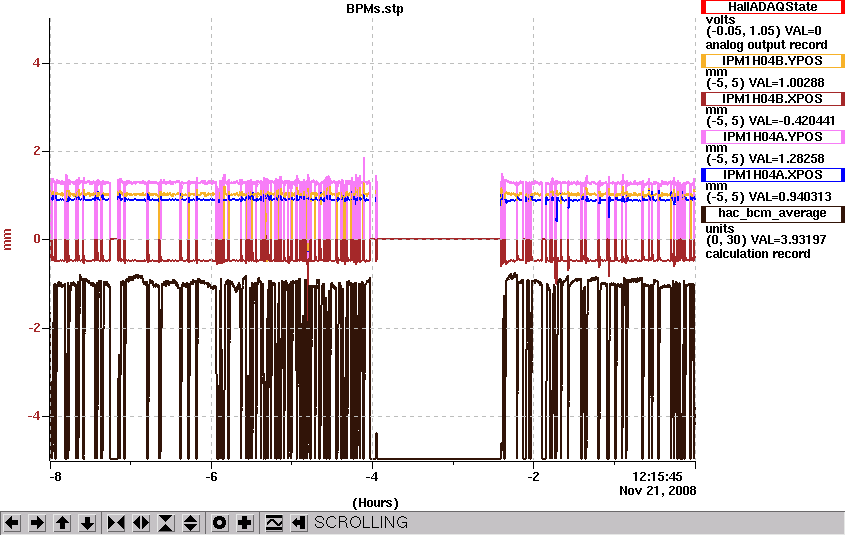
Task: Zoom in horizontally with inward-pointing triangles icon
Action: click(116, 523)
